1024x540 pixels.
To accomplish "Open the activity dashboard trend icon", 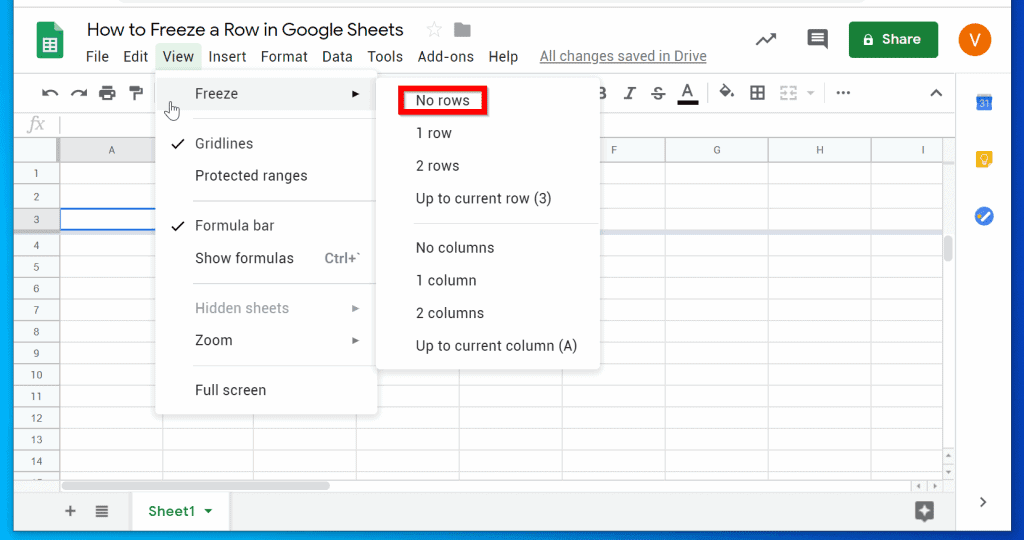I will 766,39.
